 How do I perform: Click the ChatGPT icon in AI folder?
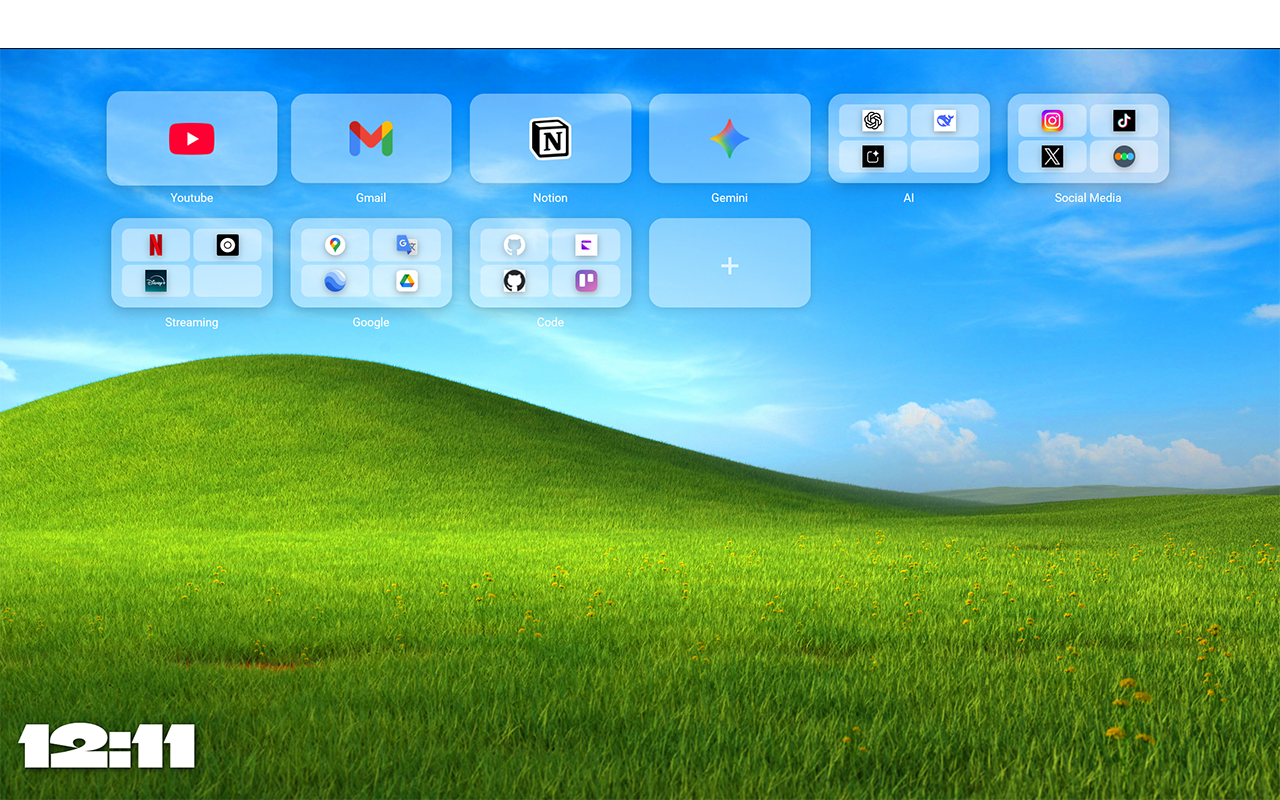pos(873,121)
